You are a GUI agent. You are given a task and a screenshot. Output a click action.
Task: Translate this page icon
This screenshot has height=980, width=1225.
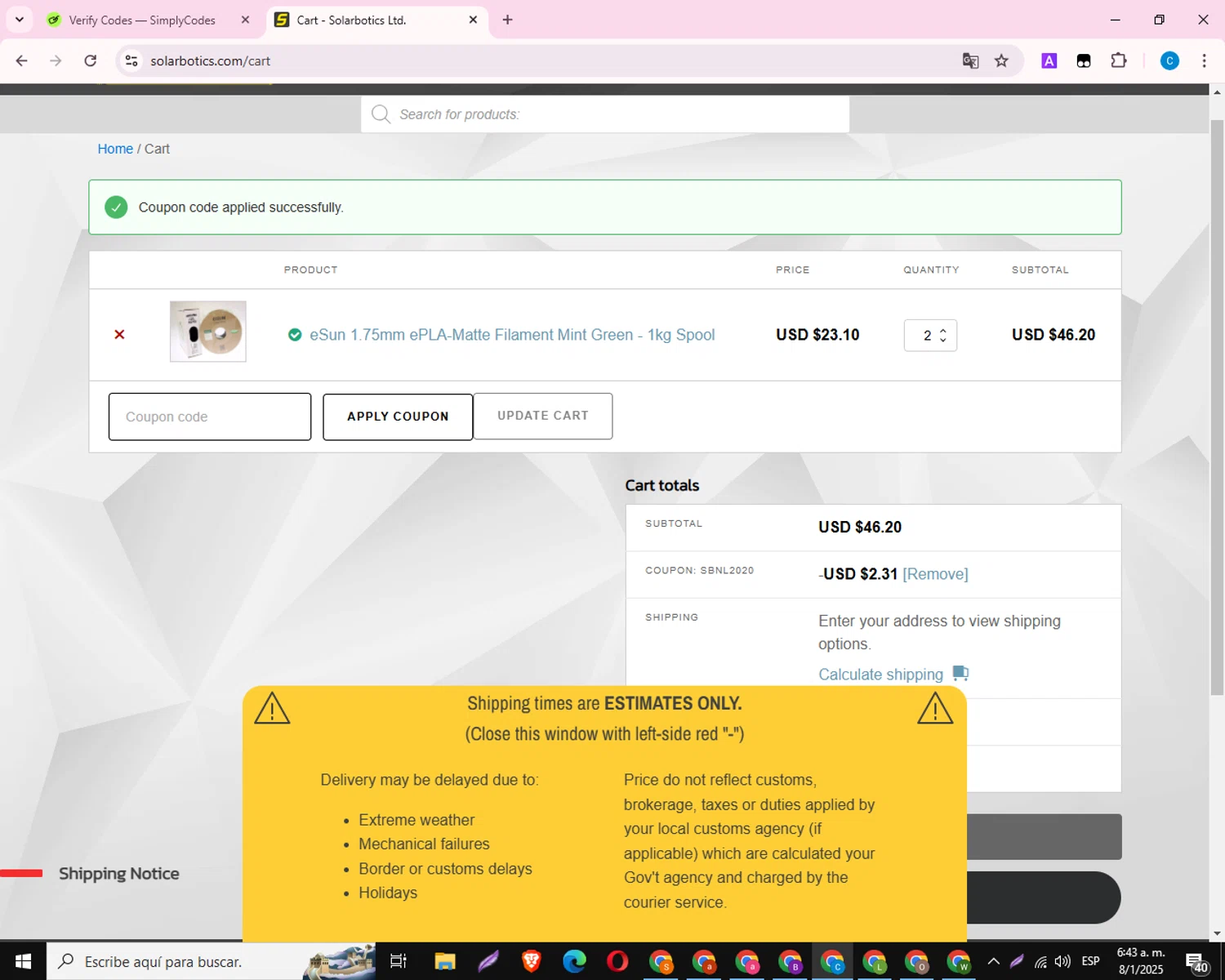point(970,60)
